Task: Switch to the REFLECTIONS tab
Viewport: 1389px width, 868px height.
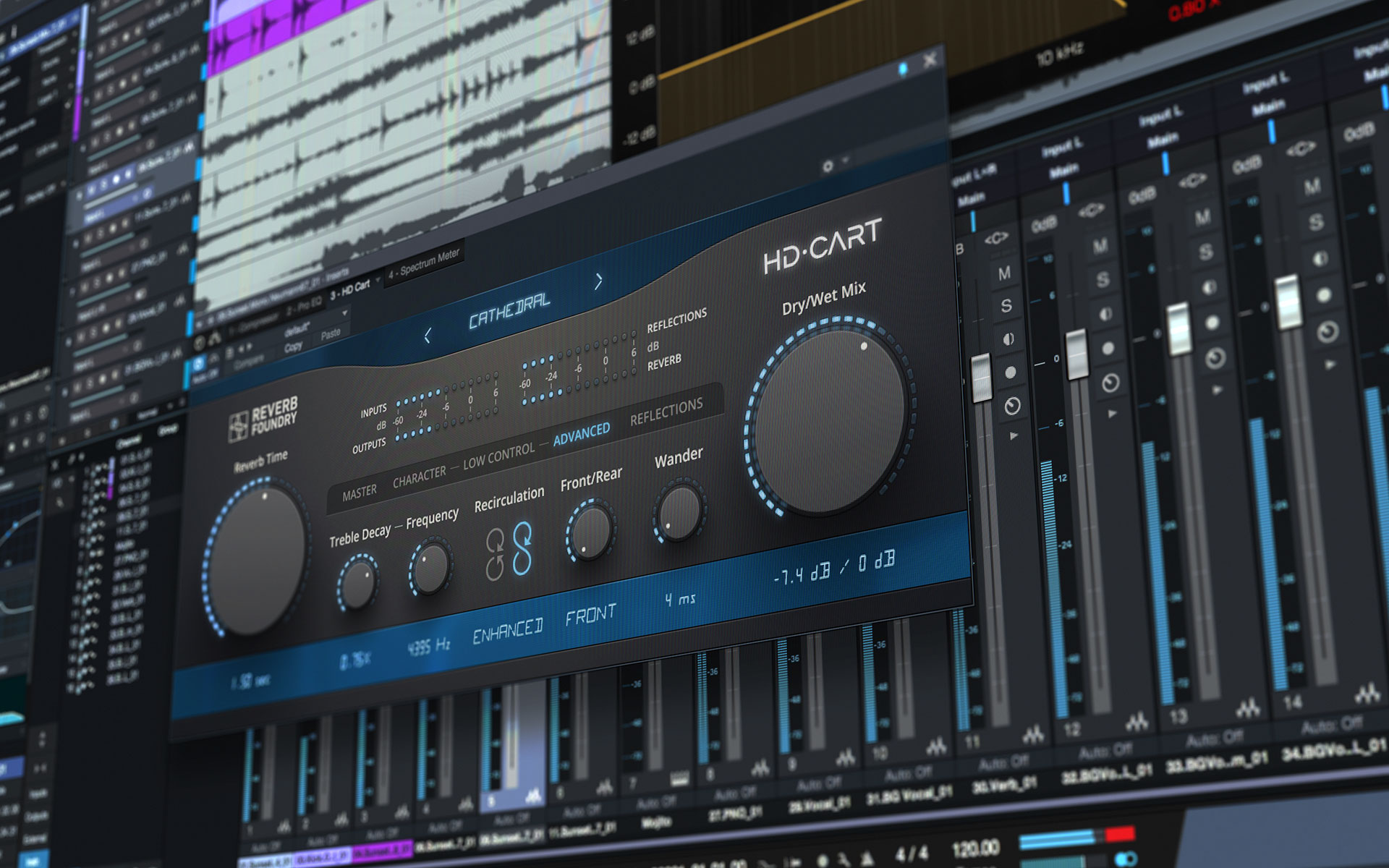Action: point(666,412)
